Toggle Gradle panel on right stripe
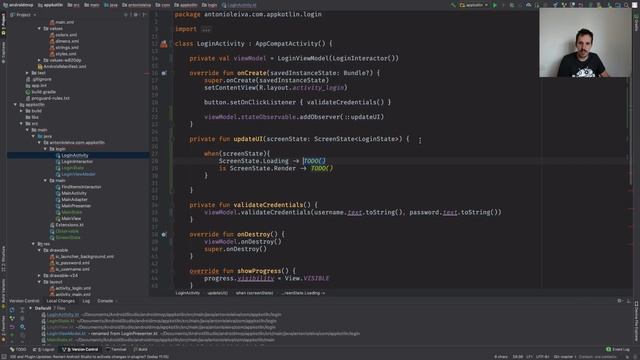The width and height of the screenshot is (640, 360). click(636, 22)
